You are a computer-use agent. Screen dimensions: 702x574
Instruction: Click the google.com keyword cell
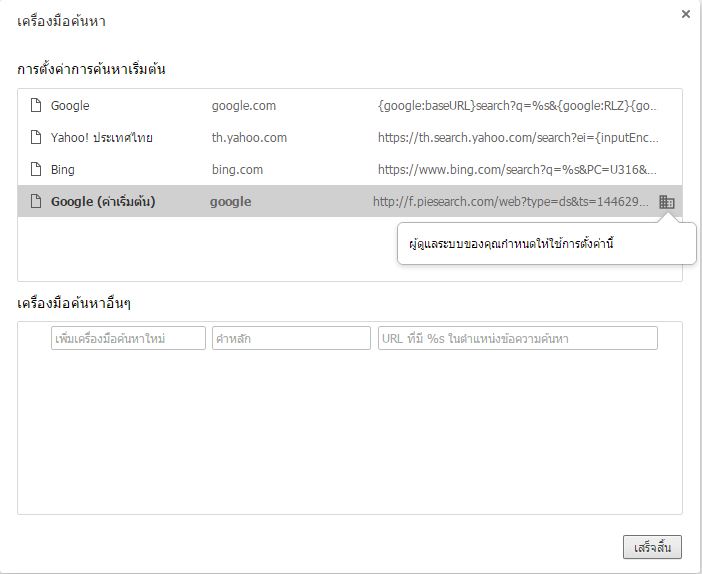tap(244, 106)
